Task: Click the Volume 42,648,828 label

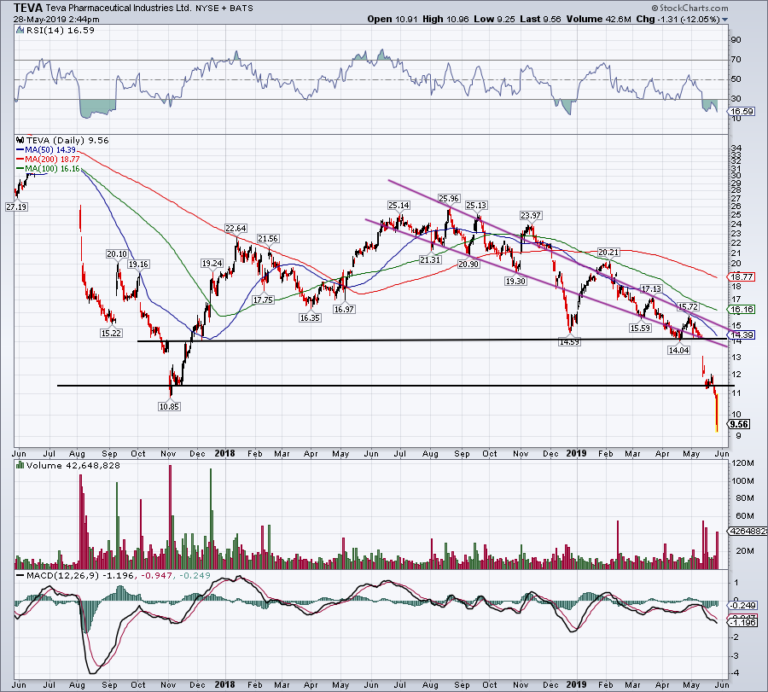Action: coord(69,466)
